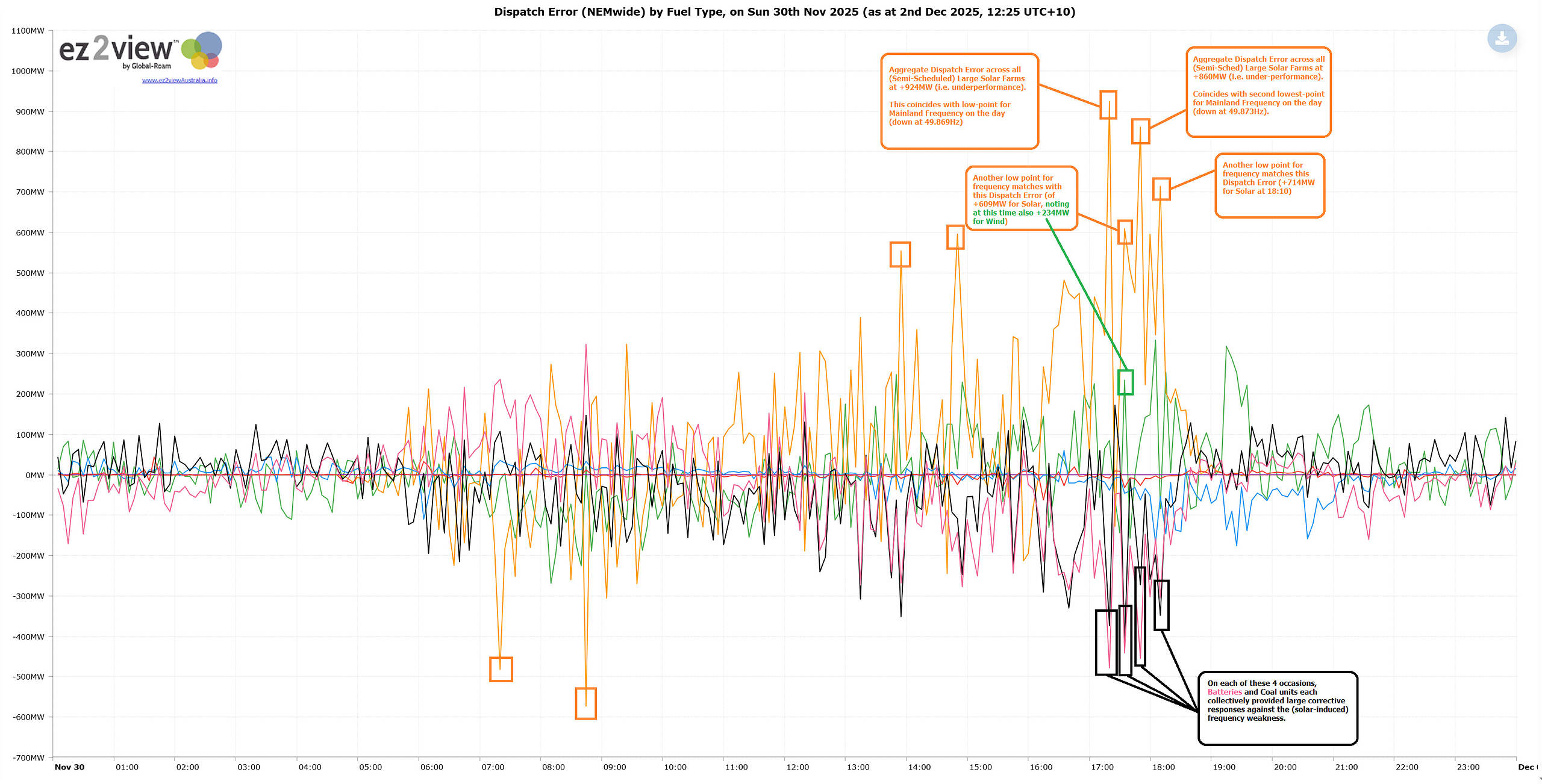
Task: Click the tallest black box near 17:05
Action: 1106,642
